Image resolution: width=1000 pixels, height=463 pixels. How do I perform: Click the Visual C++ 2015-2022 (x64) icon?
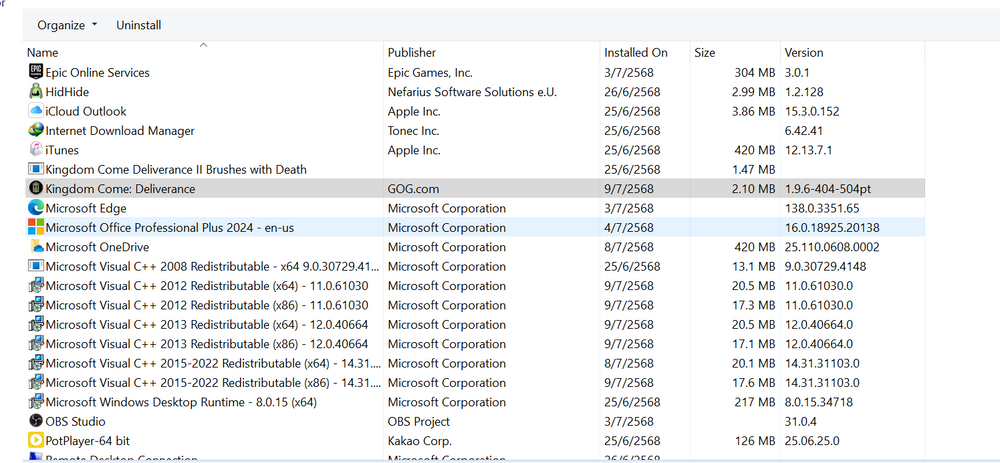coord(36,364)
